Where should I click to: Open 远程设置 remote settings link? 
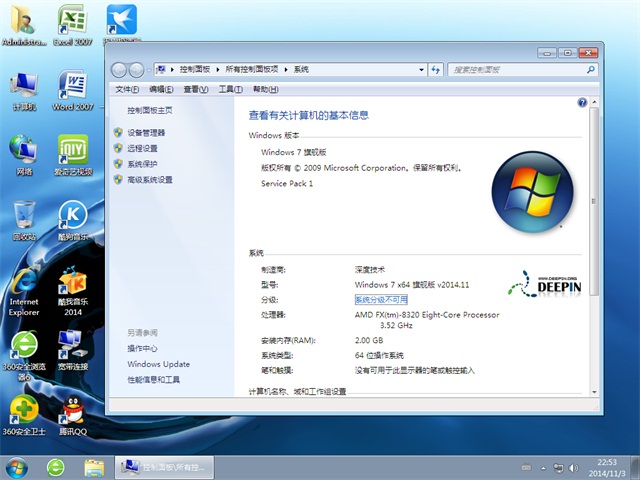(142, 148)
